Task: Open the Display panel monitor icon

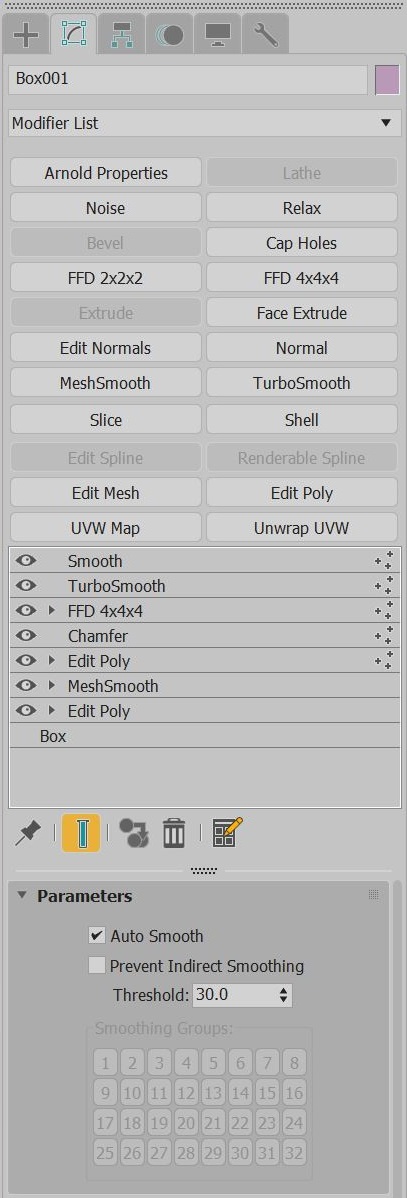Action: tap(217, 35)
